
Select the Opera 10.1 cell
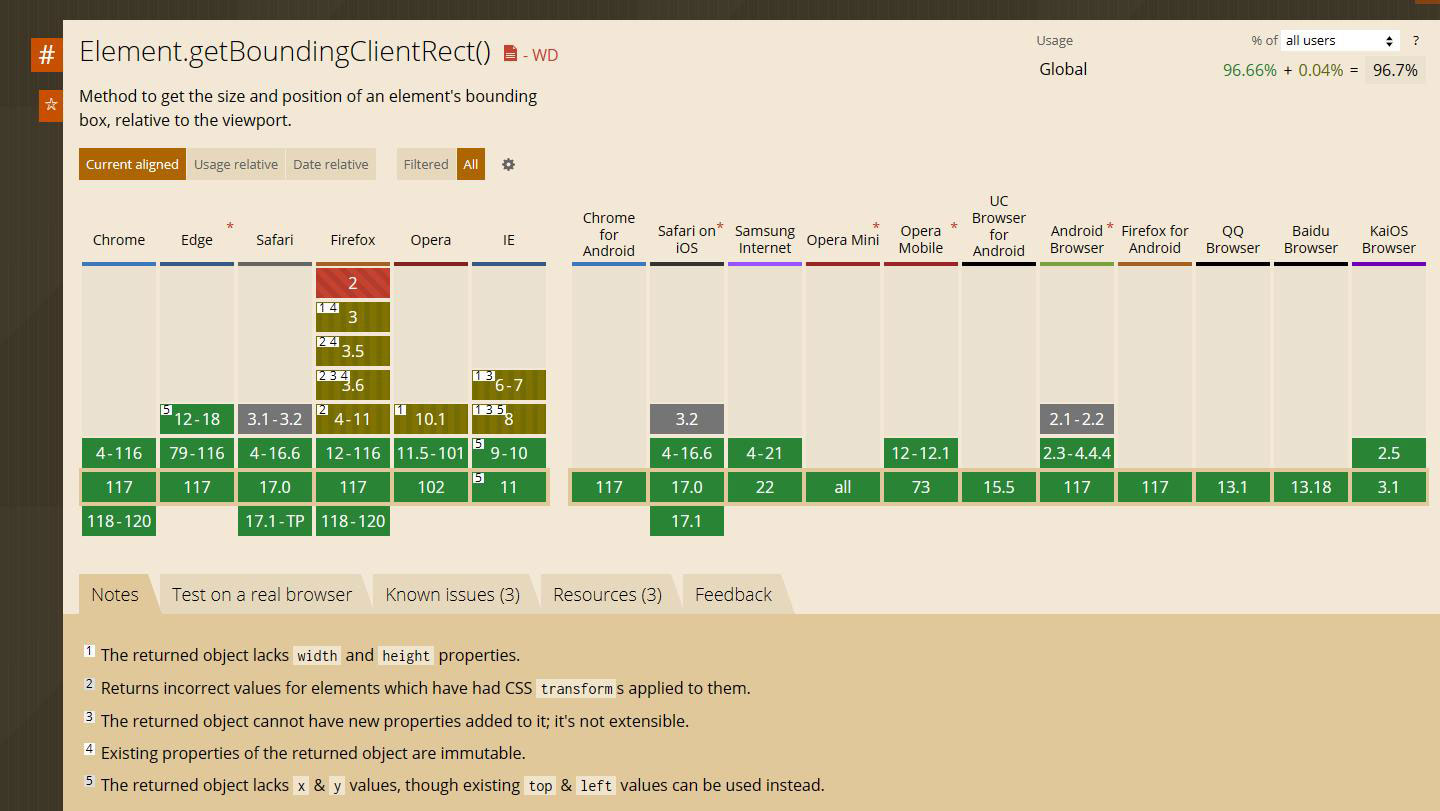(x=431, y=419)
